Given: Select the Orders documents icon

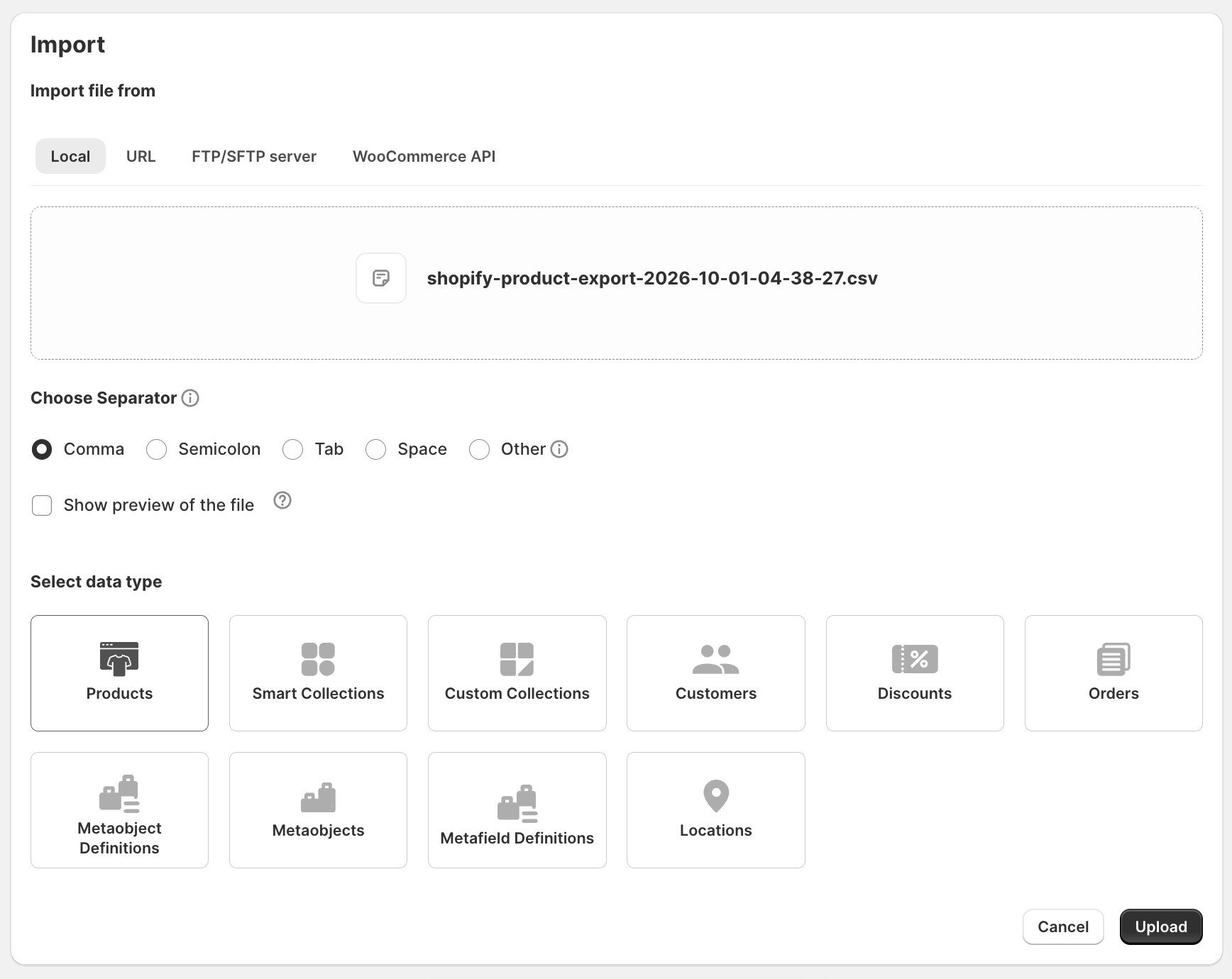Looking at the screenshot, I should coord(1113,659).
